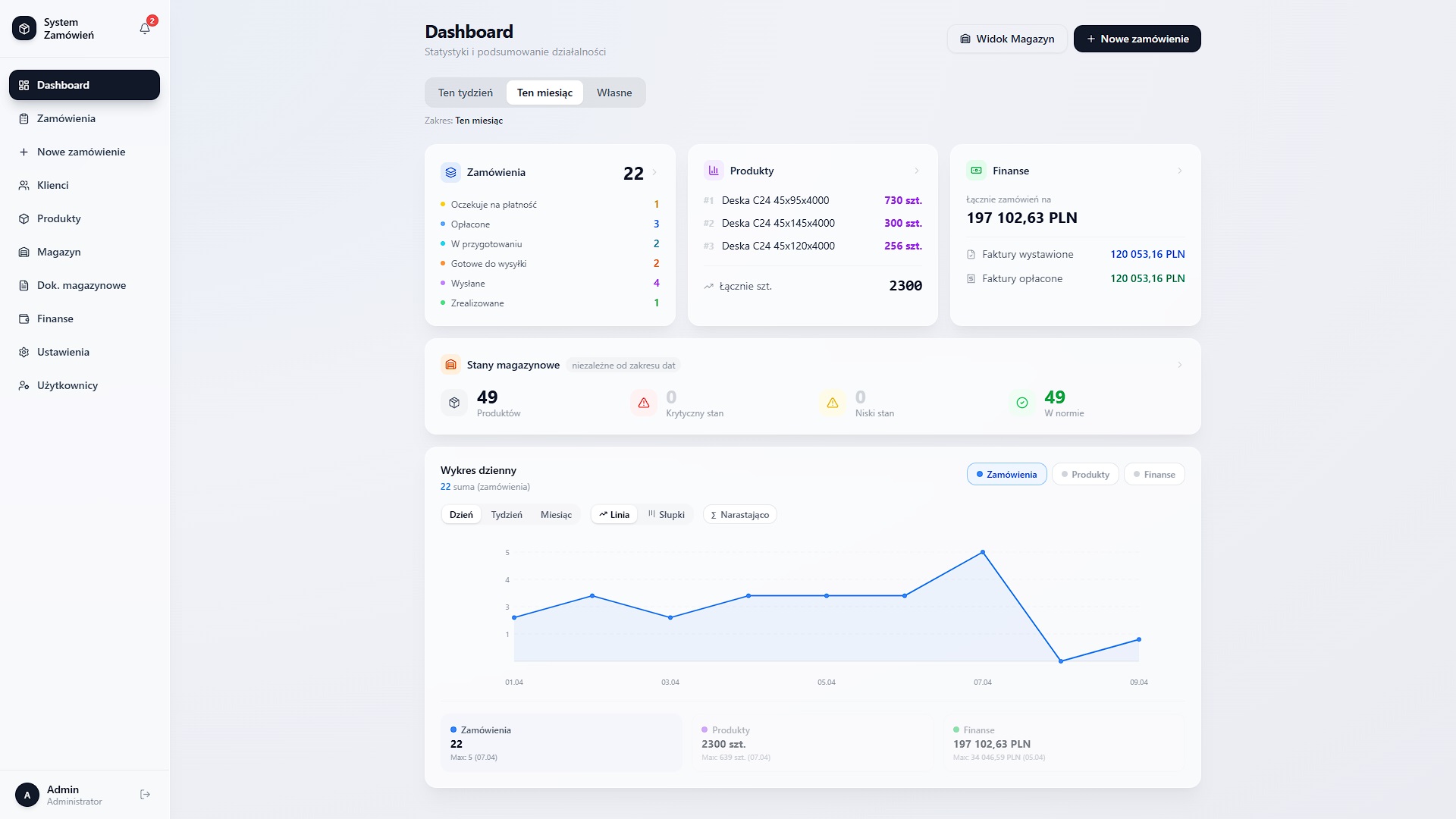Enable the Narastająco cumulative toggle

[x=739, y=514]
